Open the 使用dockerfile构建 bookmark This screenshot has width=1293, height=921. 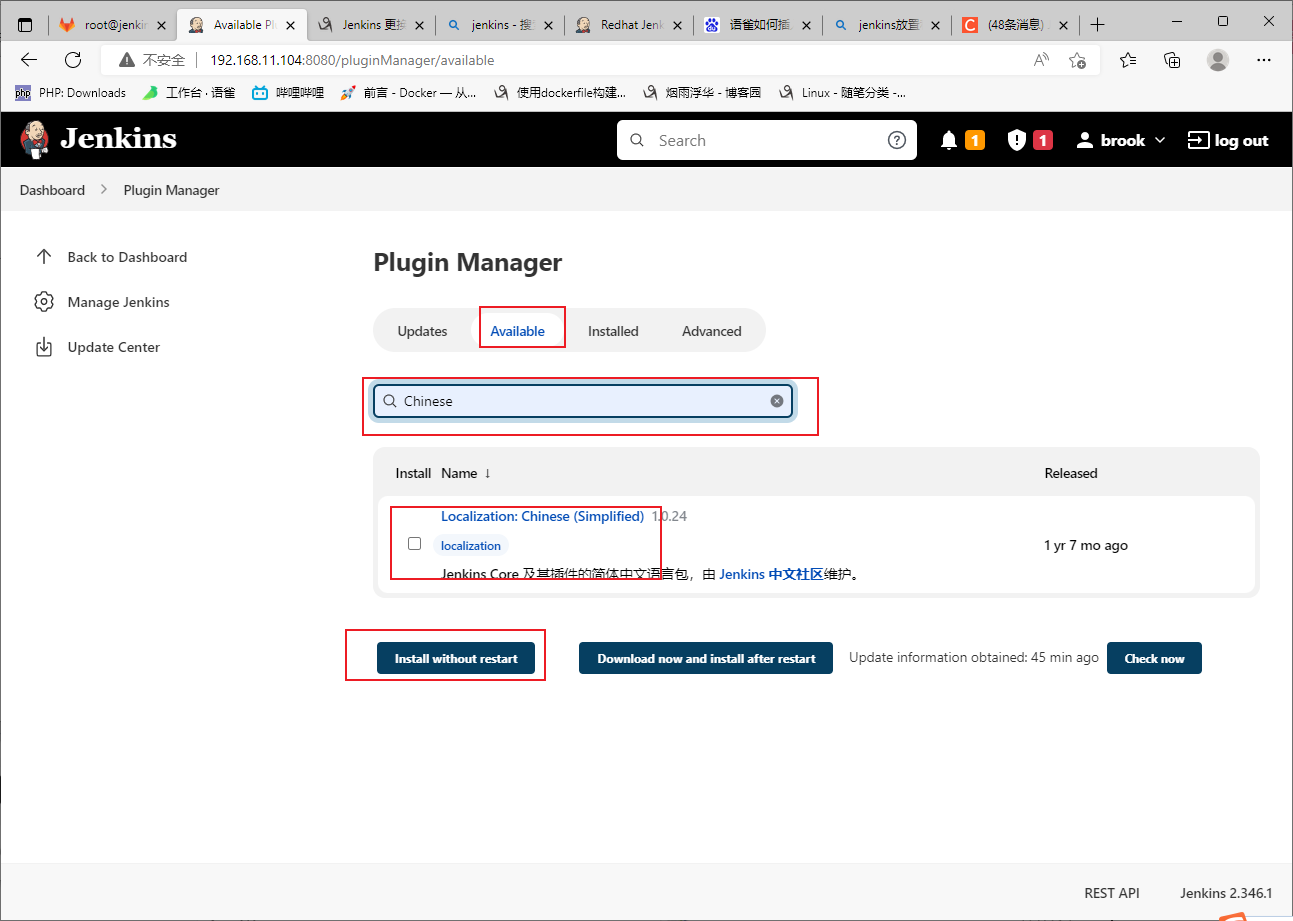[561, 93]
